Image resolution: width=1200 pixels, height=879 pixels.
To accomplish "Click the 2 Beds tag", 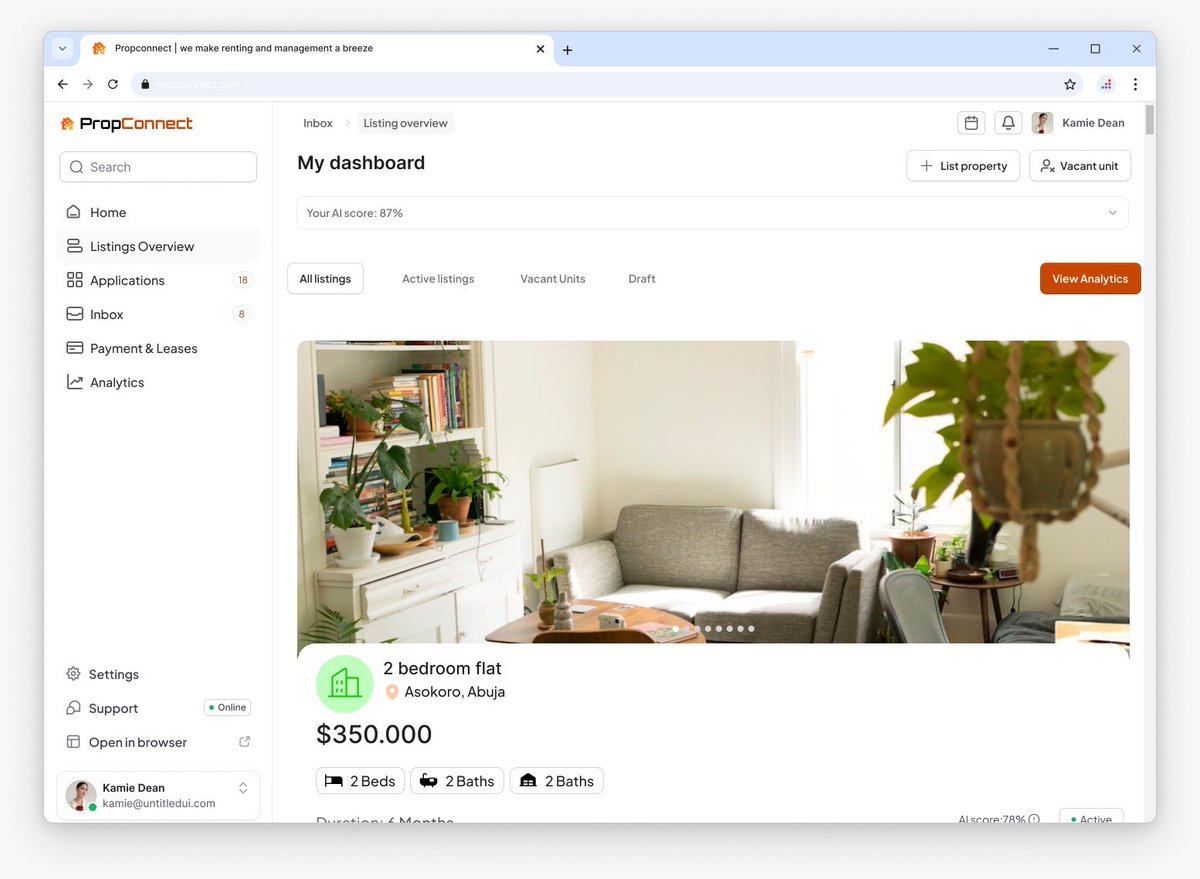I will coord(361,781).
